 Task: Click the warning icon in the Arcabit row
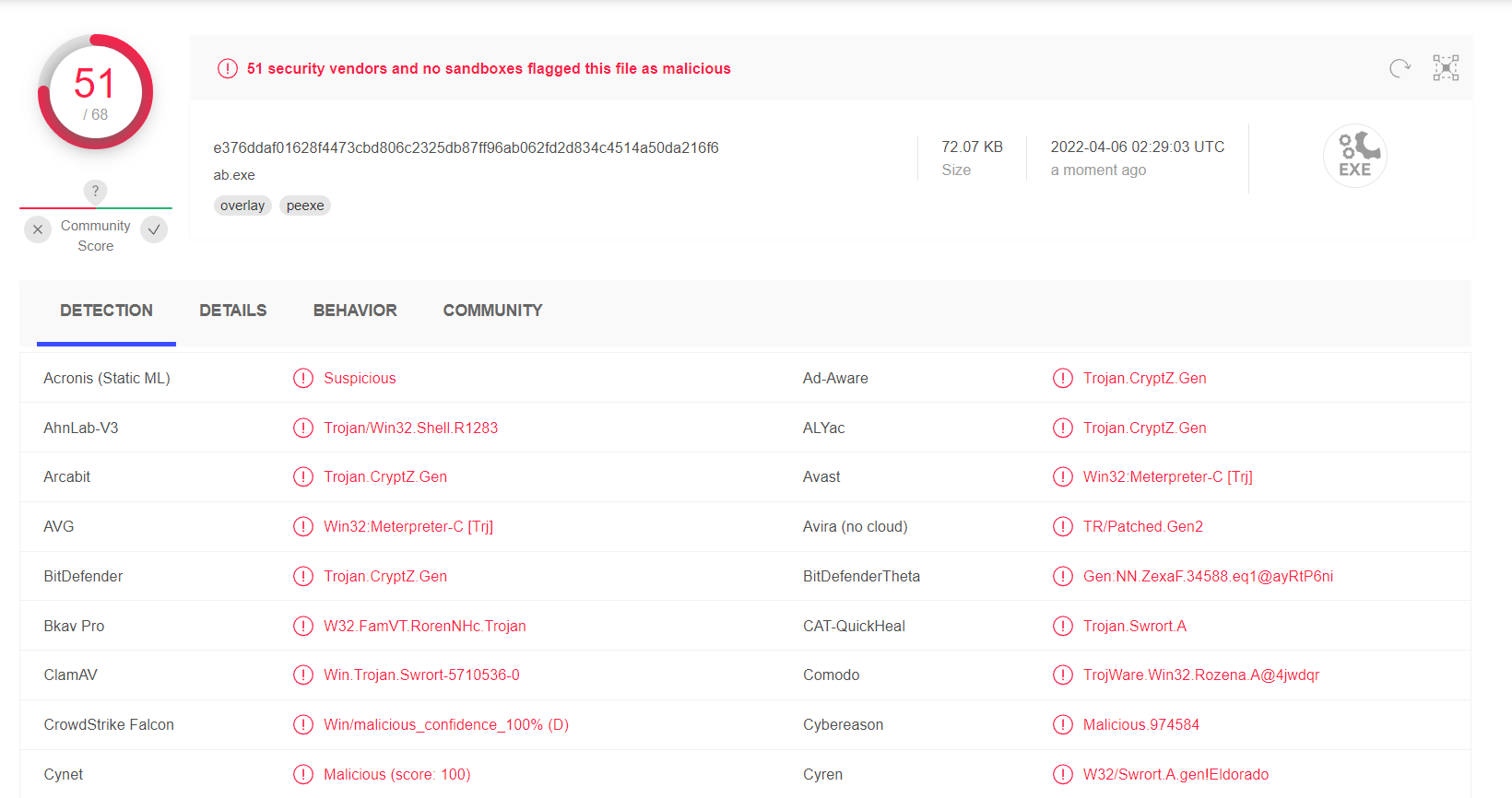[303, 477]
